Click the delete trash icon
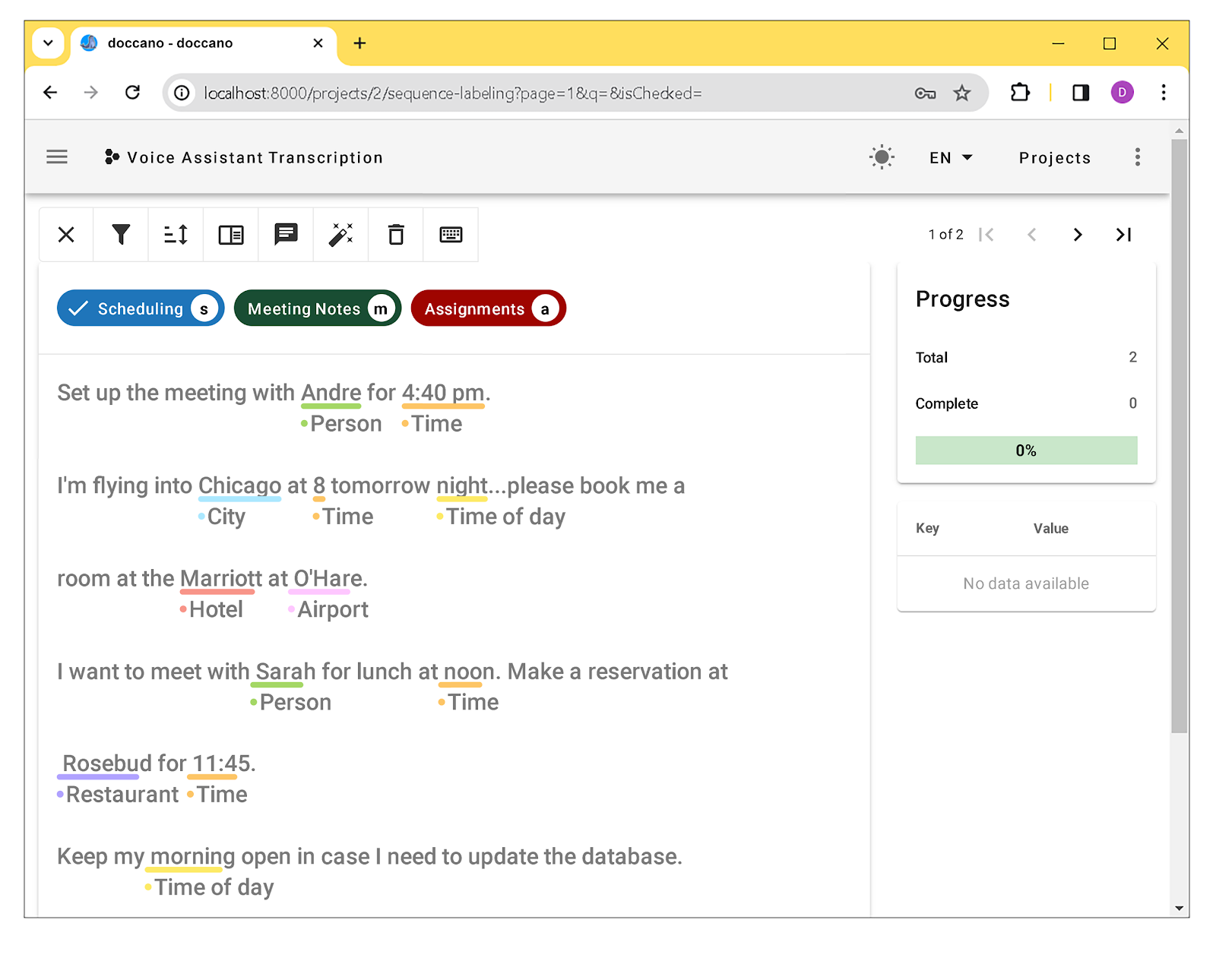Screen dimensions: 1216x980 pyautogui.click(x=395, y=235)
